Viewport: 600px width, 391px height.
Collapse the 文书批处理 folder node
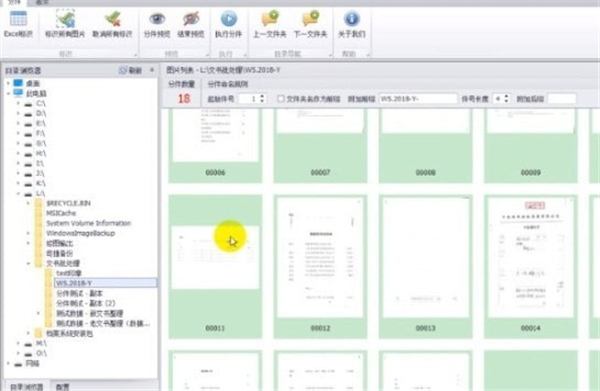pyautogui.click(x=28, y=263)
